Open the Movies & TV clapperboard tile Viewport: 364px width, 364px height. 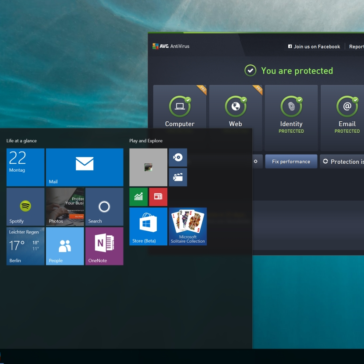click(178, 177)
